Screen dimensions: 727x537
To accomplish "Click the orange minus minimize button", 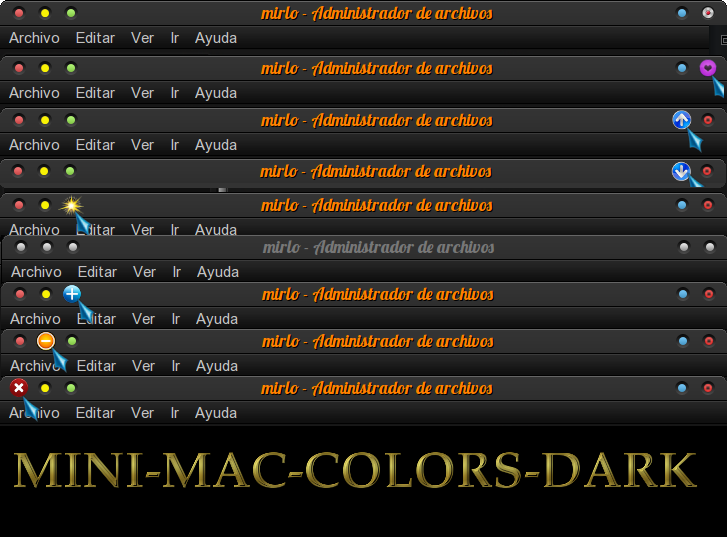I will [x=45, y=341].
